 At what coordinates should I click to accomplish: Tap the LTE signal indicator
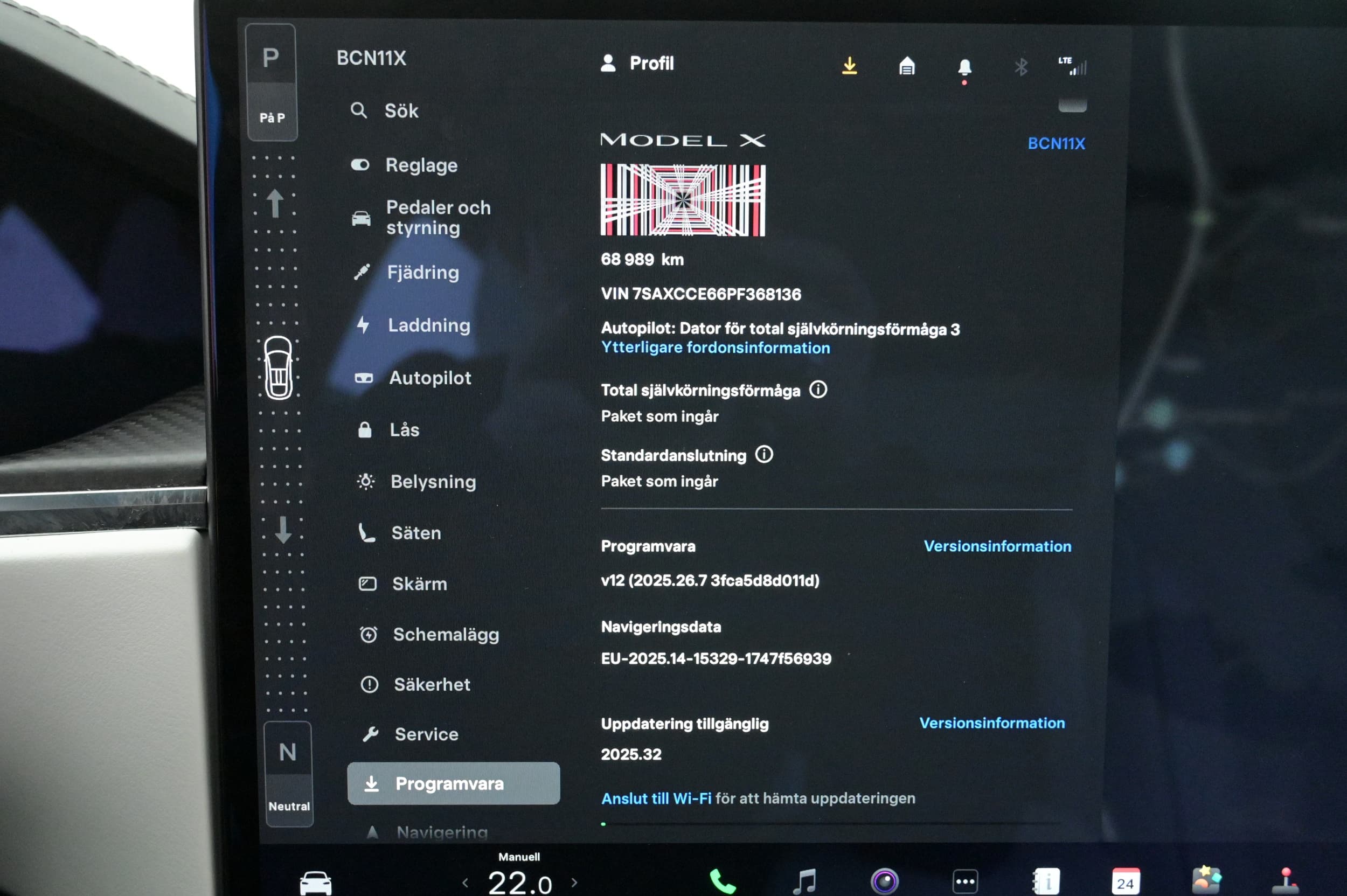(x=1073, y=65)
